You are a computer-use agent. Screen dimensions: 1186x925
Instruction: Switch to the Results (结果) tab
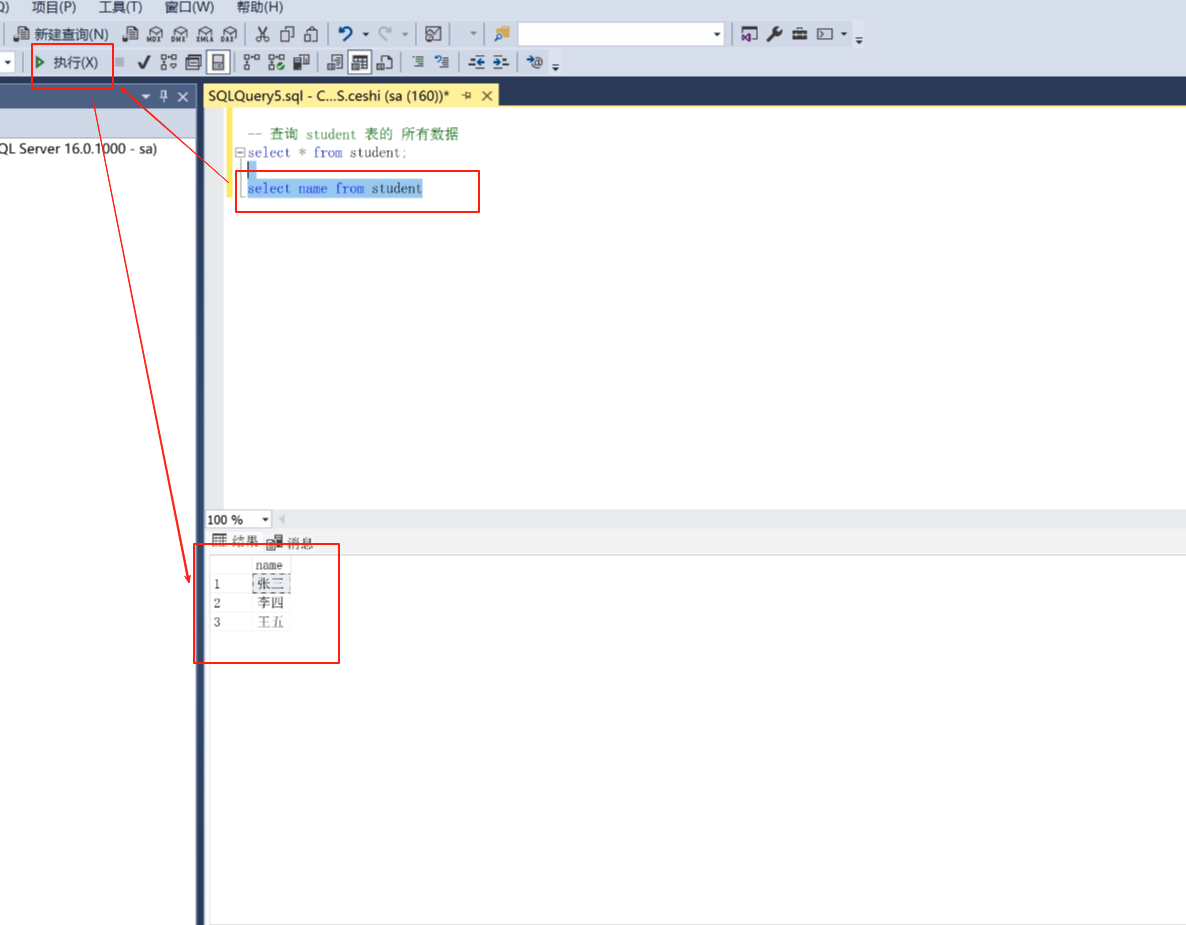pyautogui.click(x=235, y=541)
